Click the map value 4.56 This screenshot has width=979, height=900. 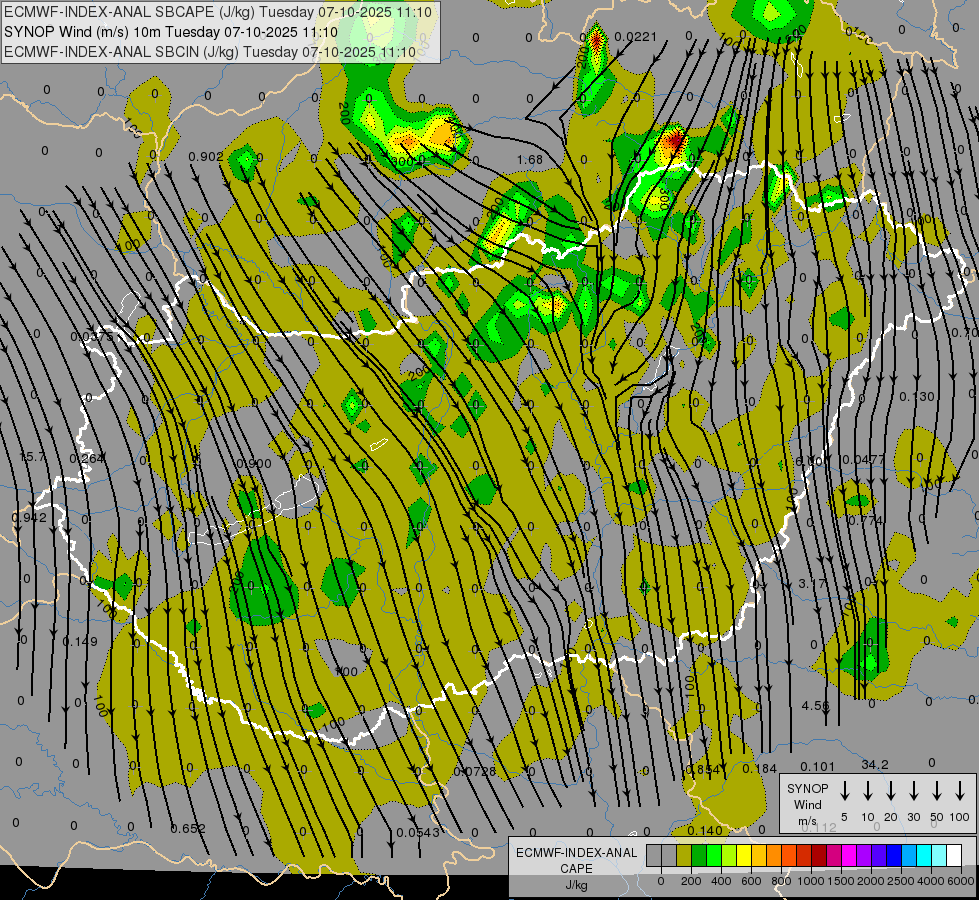click(815, 706)
